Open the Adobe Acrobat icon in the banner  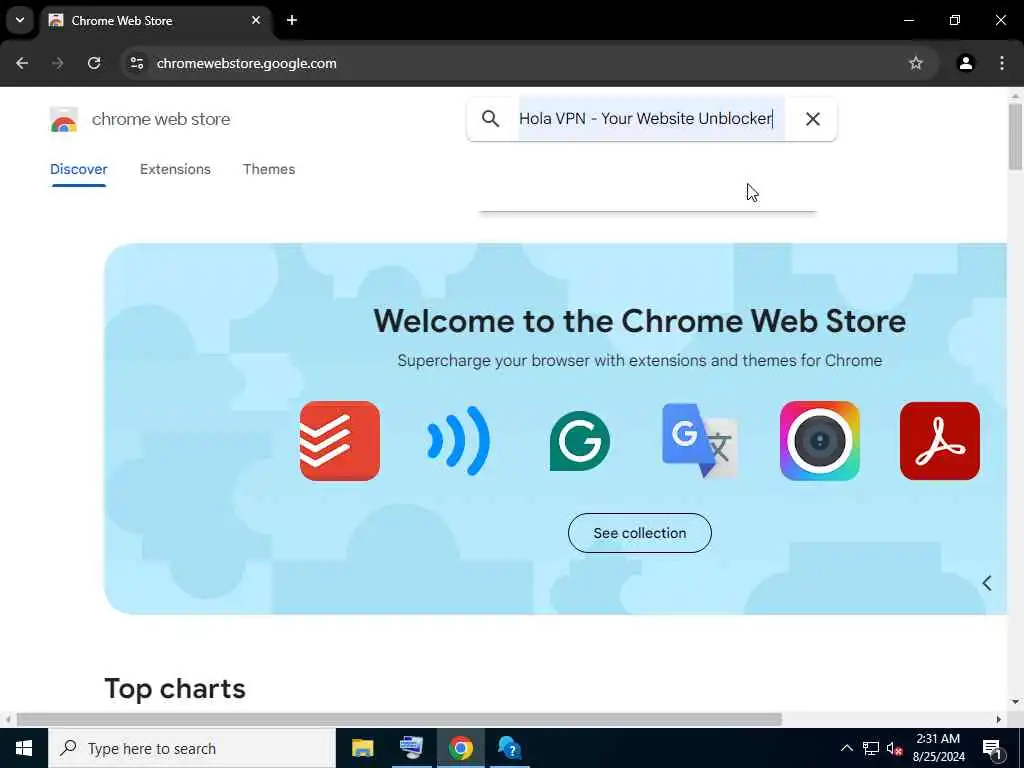click(940, 441)
